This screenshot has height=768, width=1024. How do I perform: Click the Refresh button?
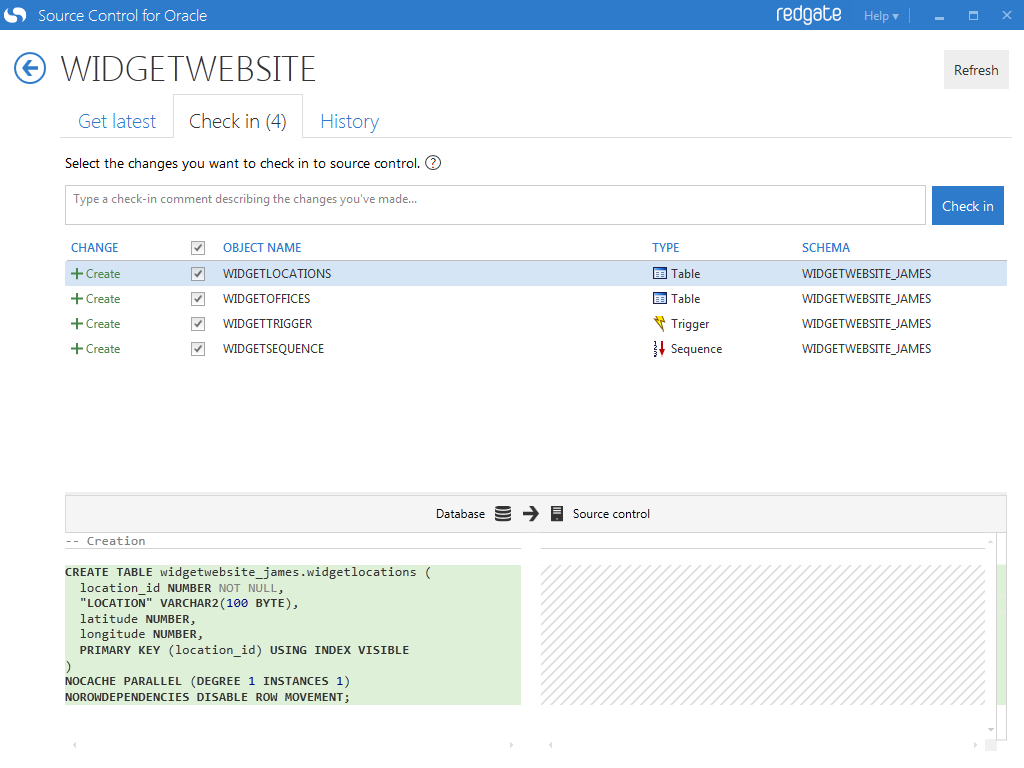(976, 70)
